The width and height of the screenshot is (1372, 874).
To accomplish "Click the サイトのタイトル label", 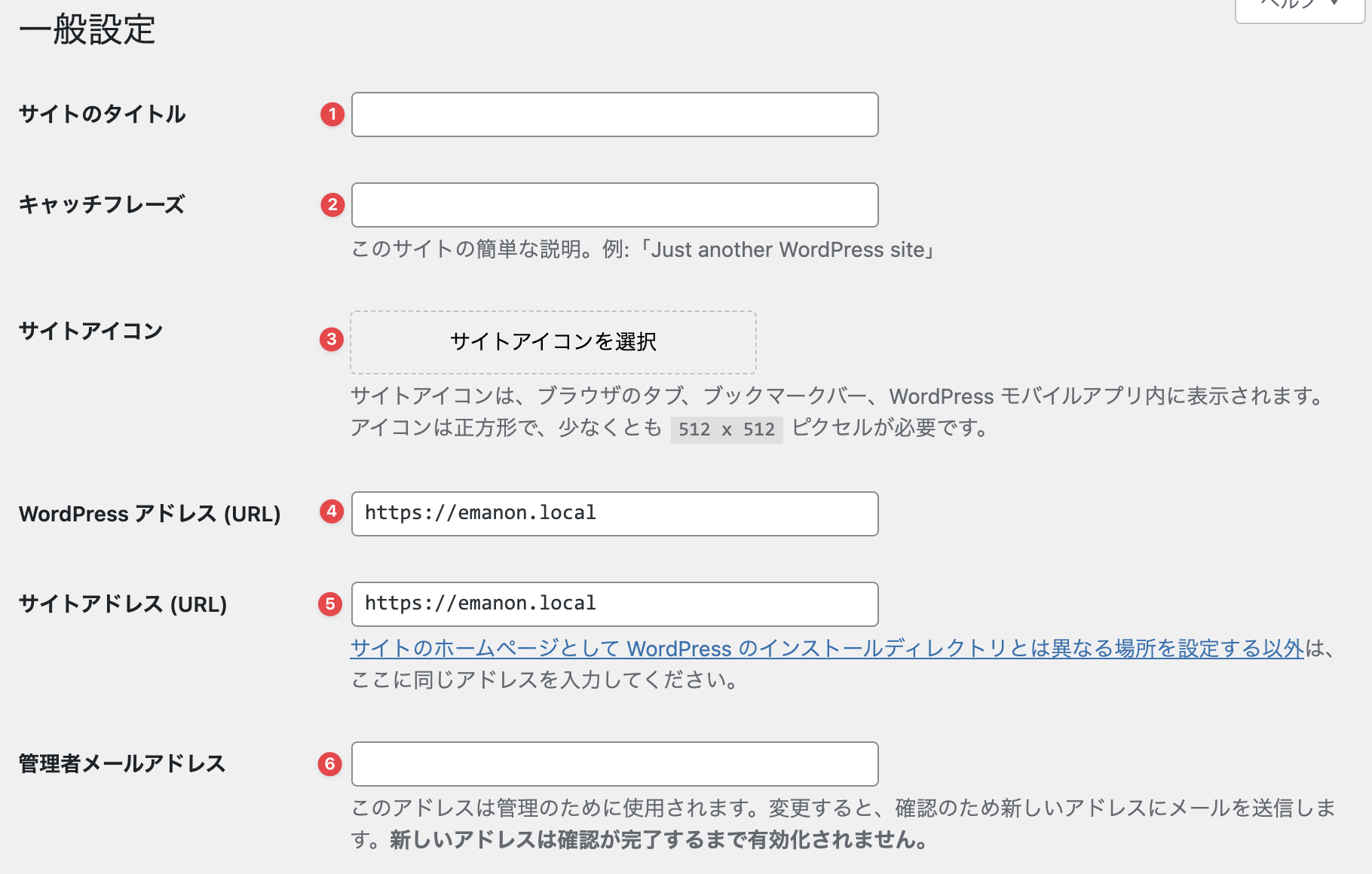I will point(103,115).
